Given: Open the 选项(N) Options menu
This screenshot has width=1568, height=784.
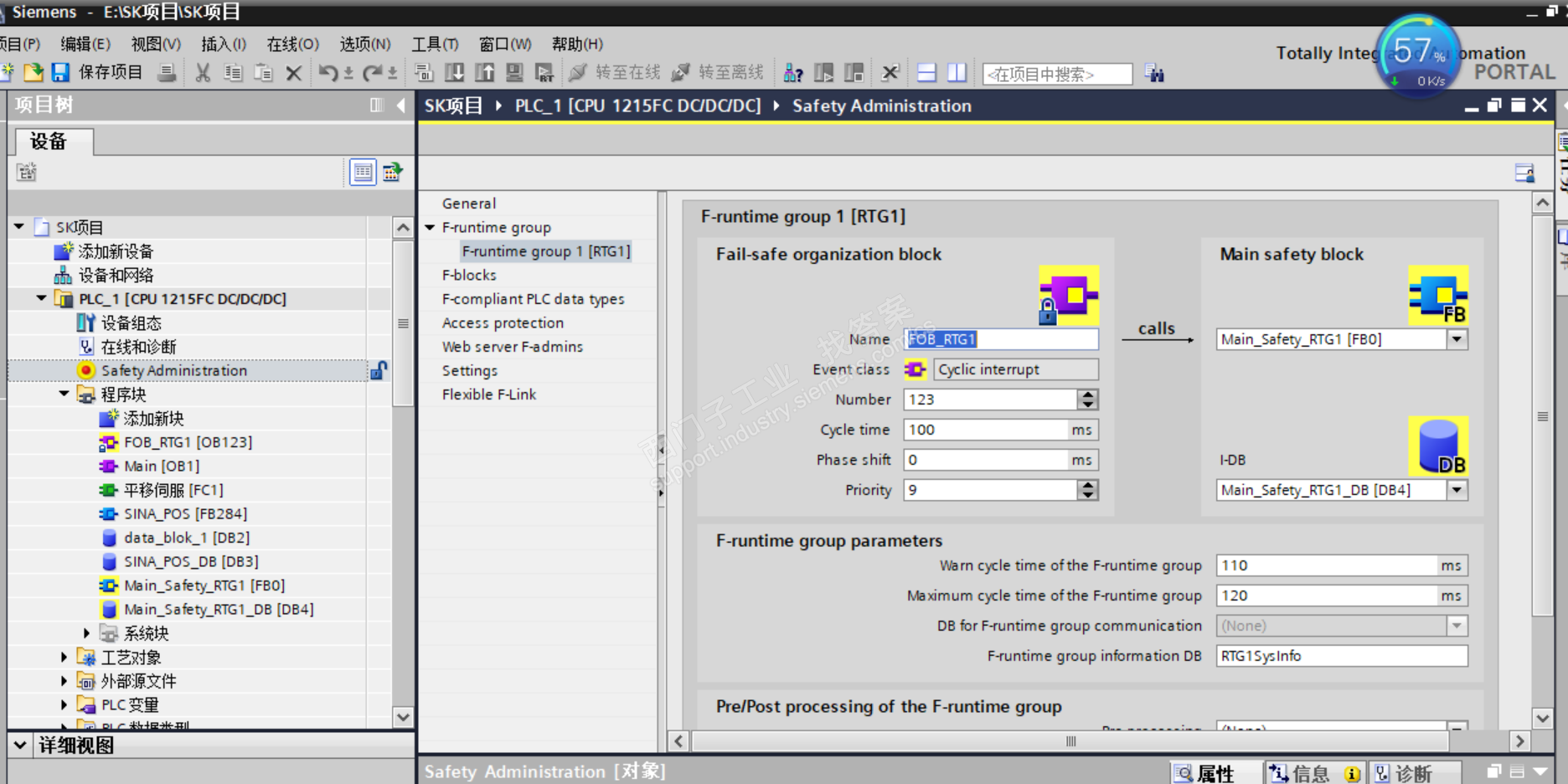Looking at the screenshot, I should 365,44.
